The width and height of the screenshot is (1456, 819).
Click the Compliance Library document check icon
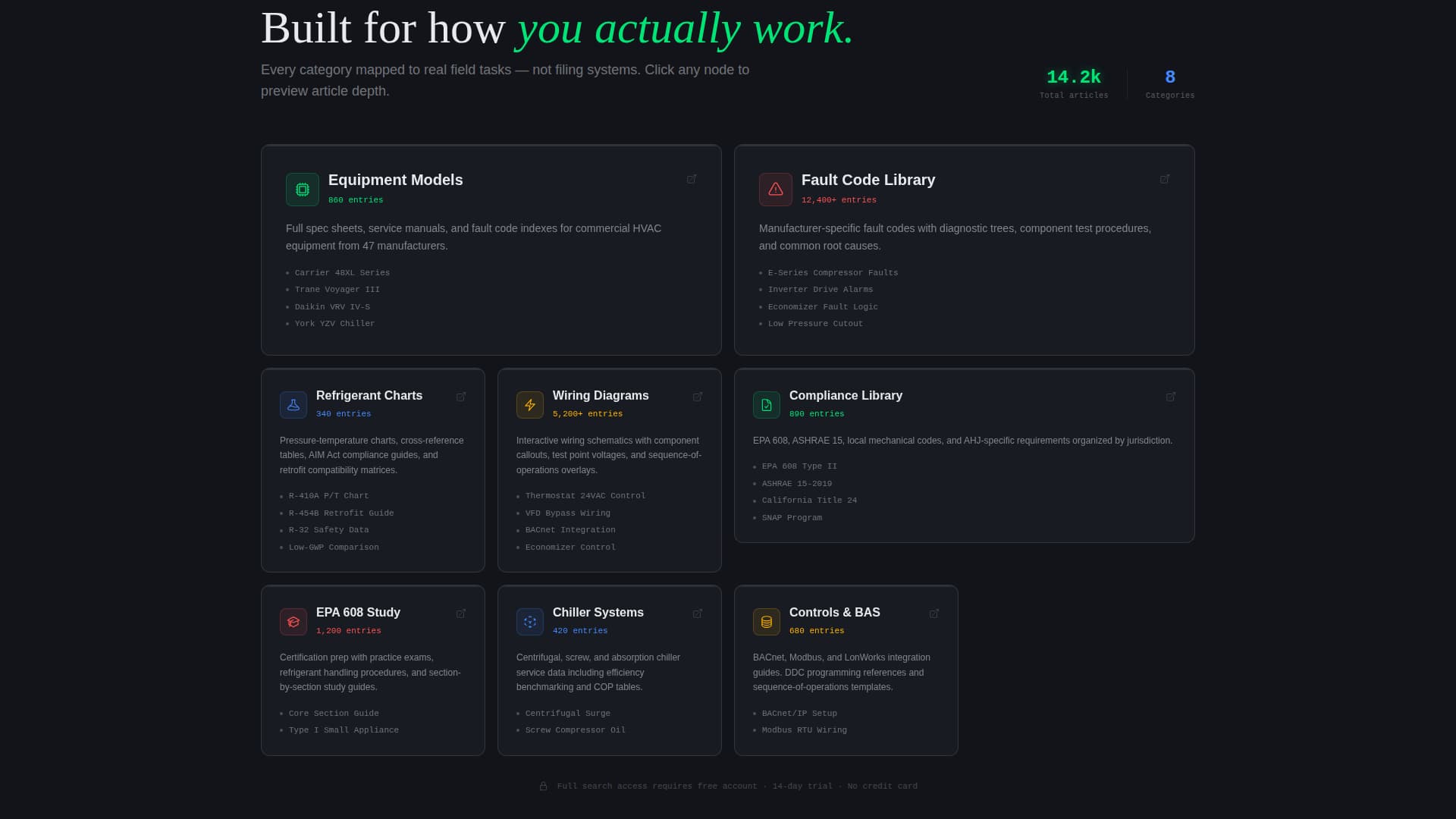point(767,405)
